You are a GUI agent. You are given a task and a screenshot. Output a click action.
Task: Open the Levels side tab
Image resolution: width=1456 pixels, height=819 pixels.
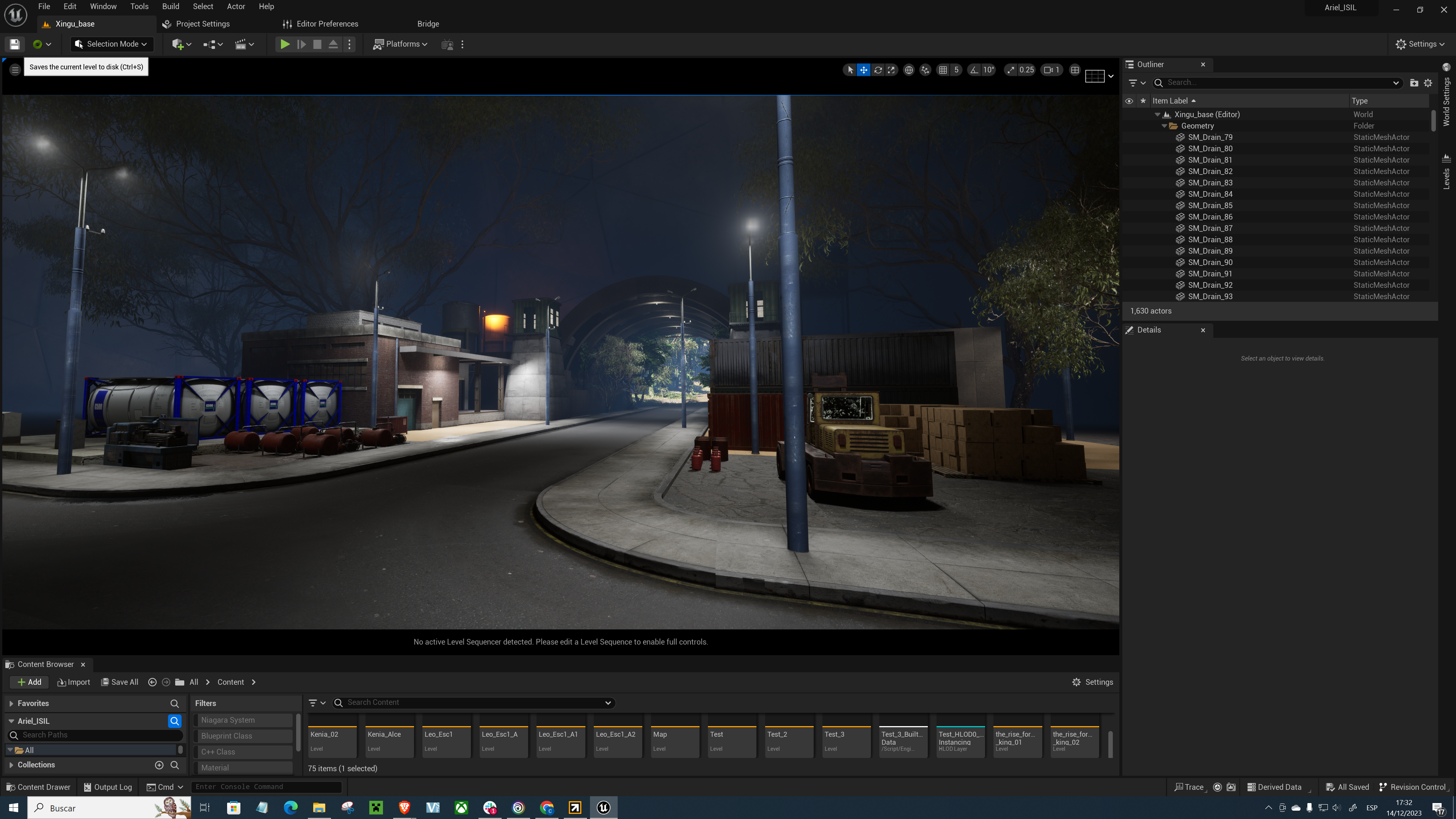point(1447,172)
